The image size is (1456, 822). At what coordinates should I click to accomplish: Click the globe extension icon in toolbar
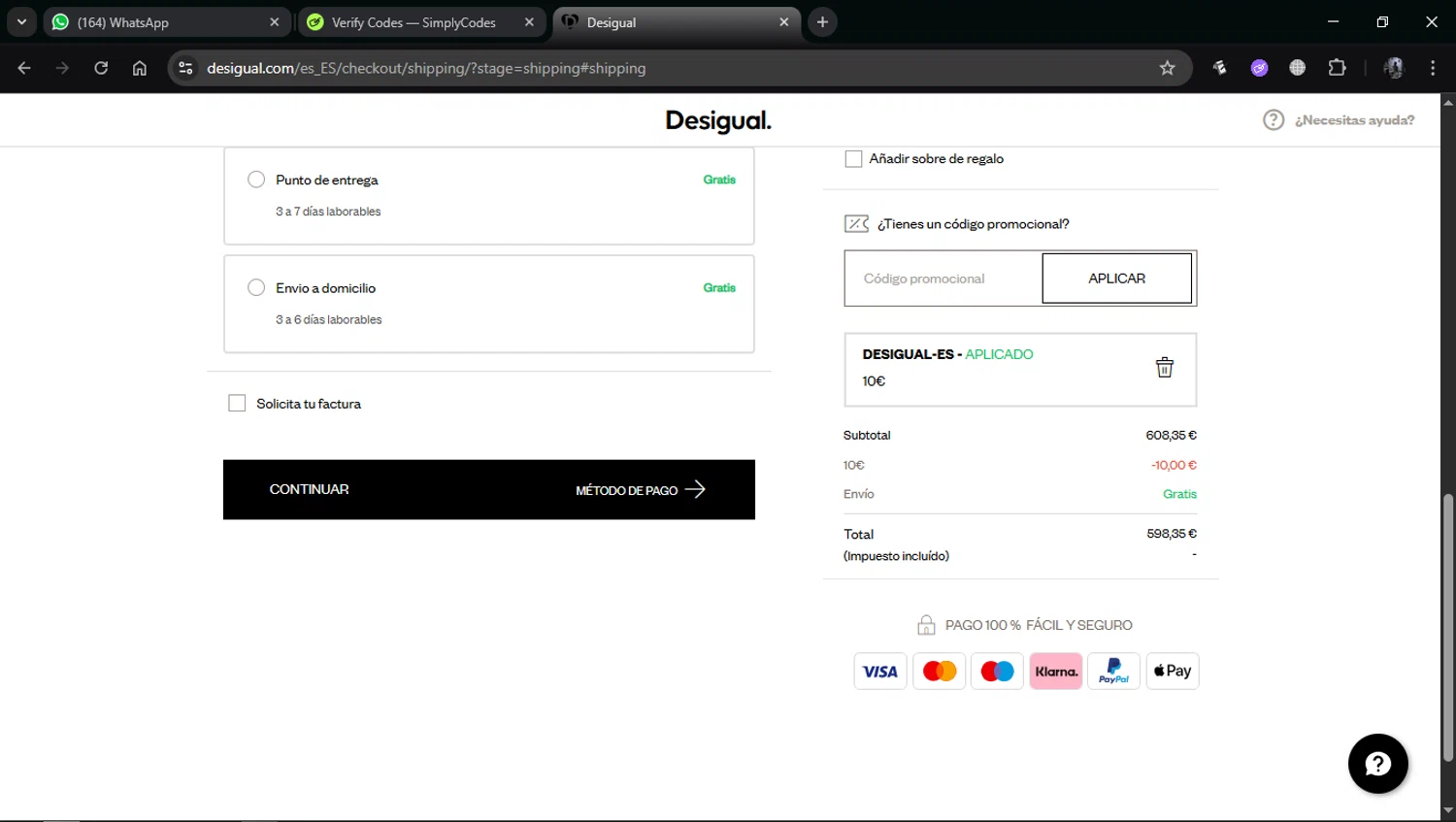pyautogui.click(x=1298, y=68)
